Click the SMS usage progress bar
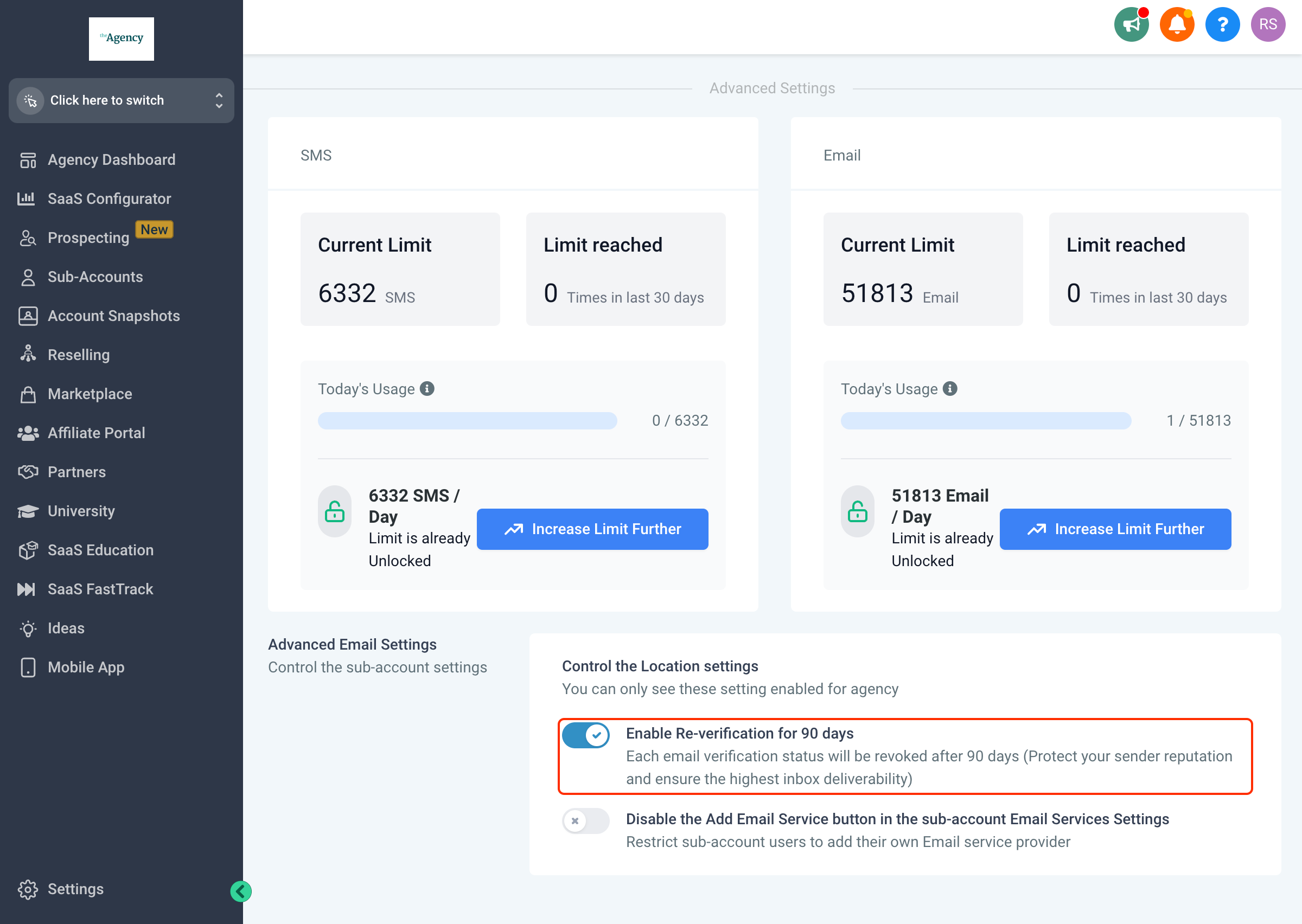 [x=467, y=420]
